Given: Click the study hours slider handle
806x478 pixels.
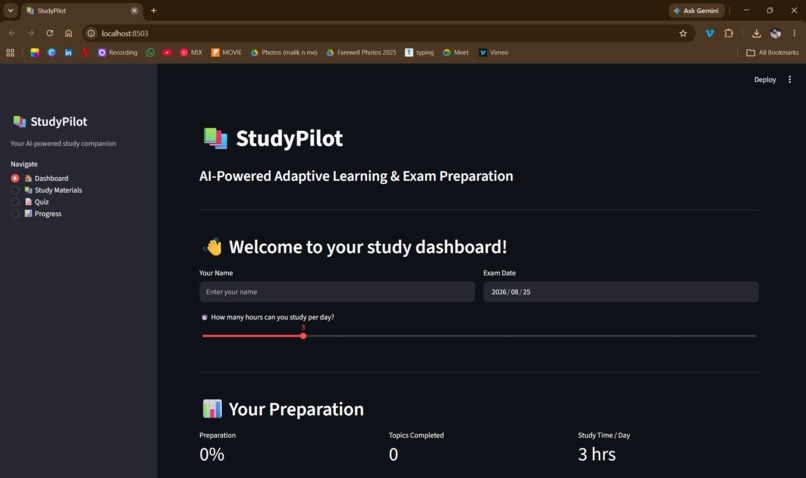Looking at the screenshot, I should pyautogui.click(x=303, y=336).
